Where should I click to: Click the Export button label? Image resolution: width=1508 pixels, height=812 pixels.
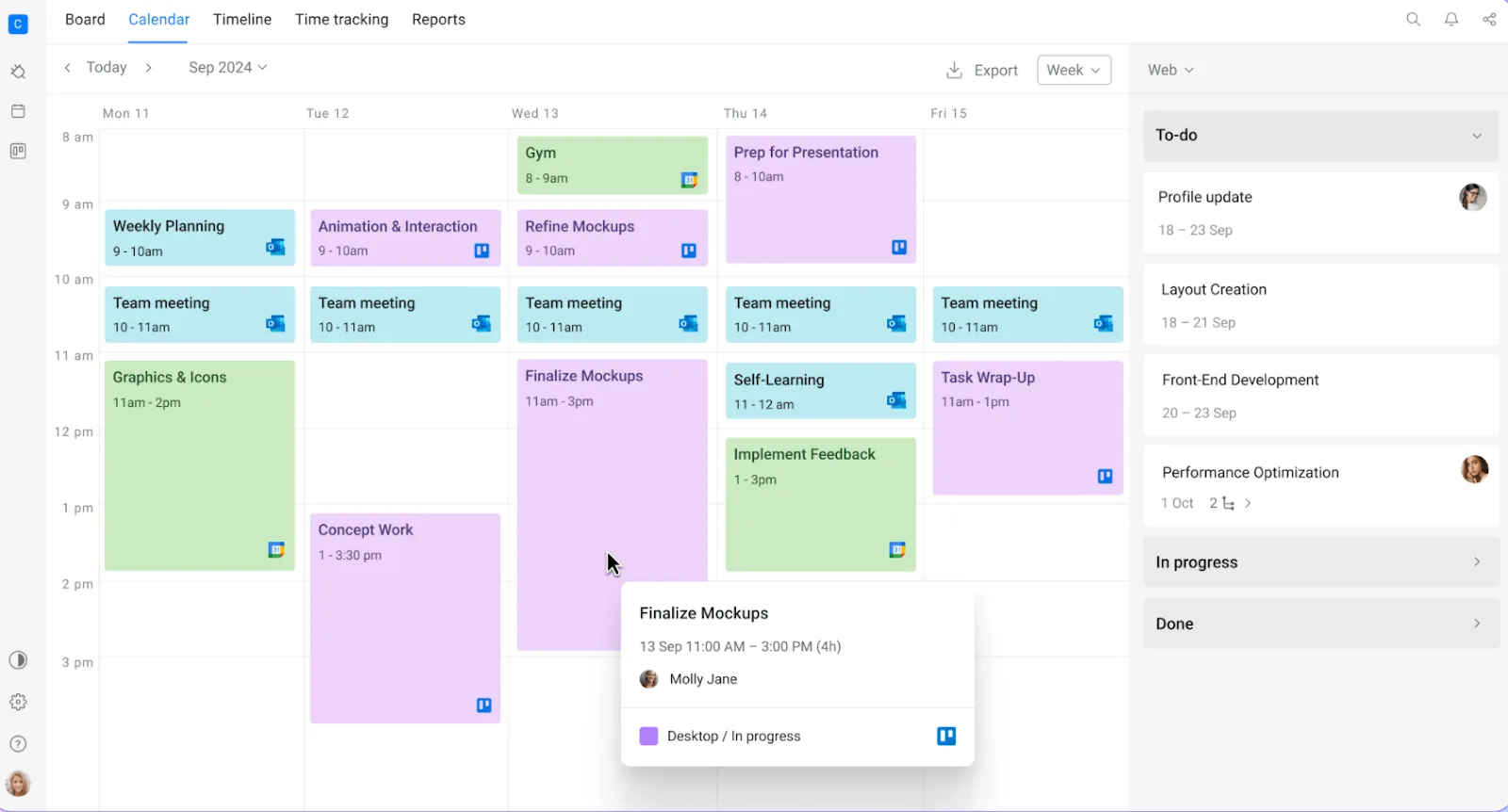click(x=996, y=71)
